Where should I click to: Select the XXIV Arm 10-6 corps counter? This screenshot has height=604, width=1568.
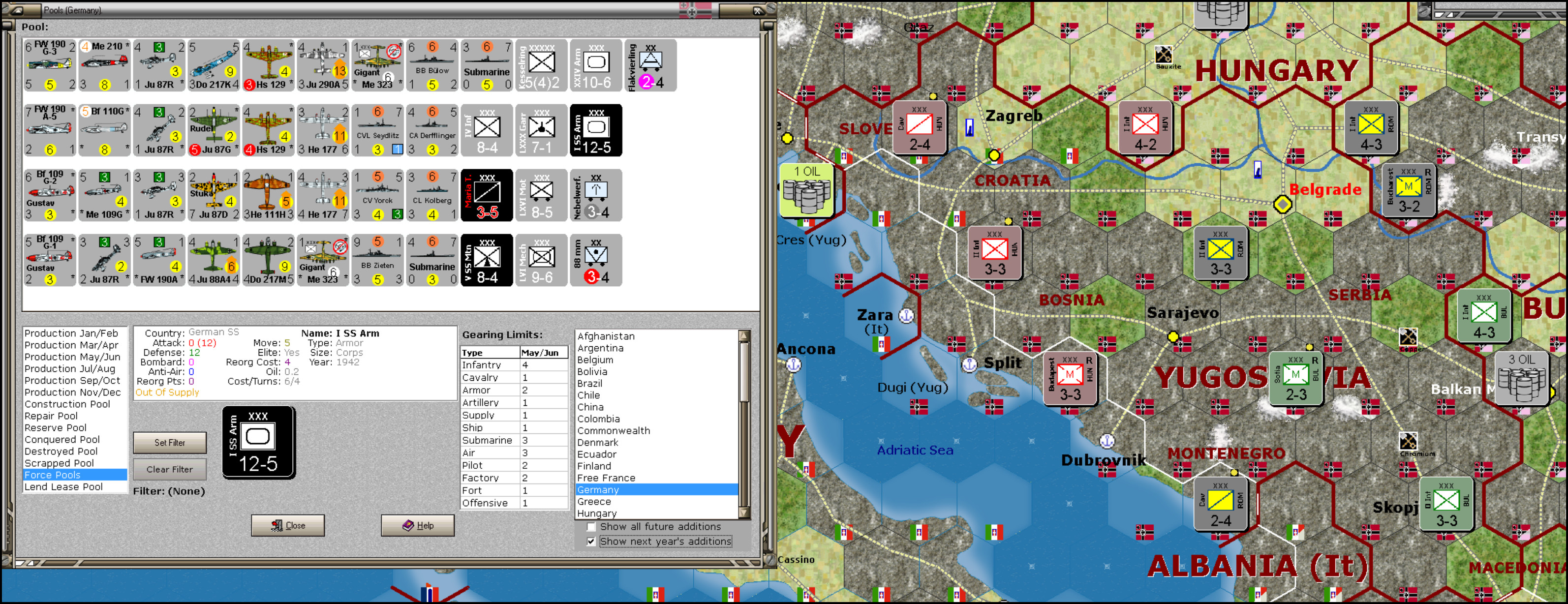click(596, 66)
